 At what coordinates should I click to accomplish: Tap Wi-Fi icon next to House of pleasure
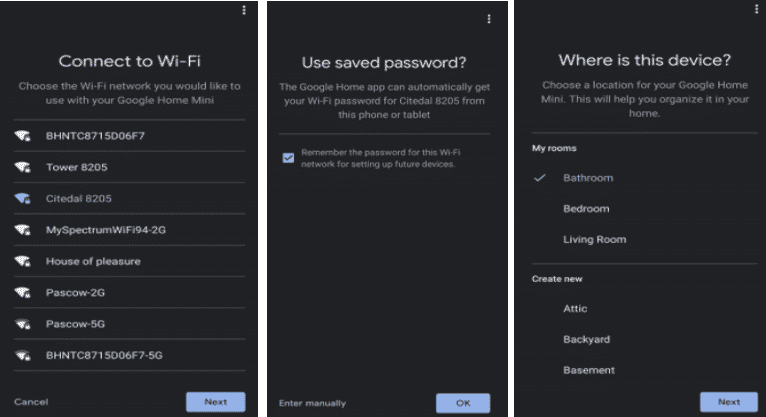[x=22, y=261]
